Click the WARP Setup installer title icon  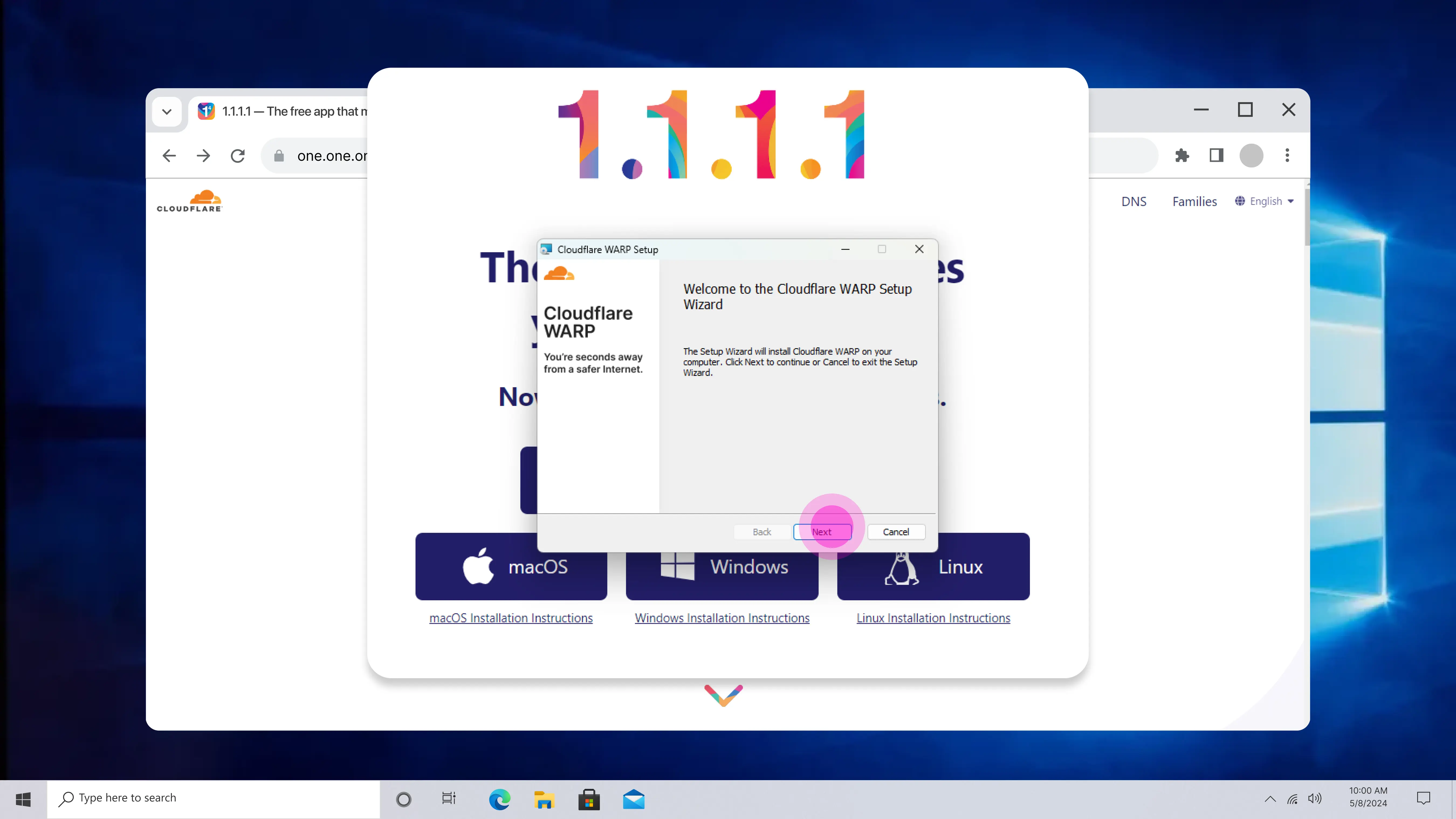pyautogui.click(x=547, y=249)
